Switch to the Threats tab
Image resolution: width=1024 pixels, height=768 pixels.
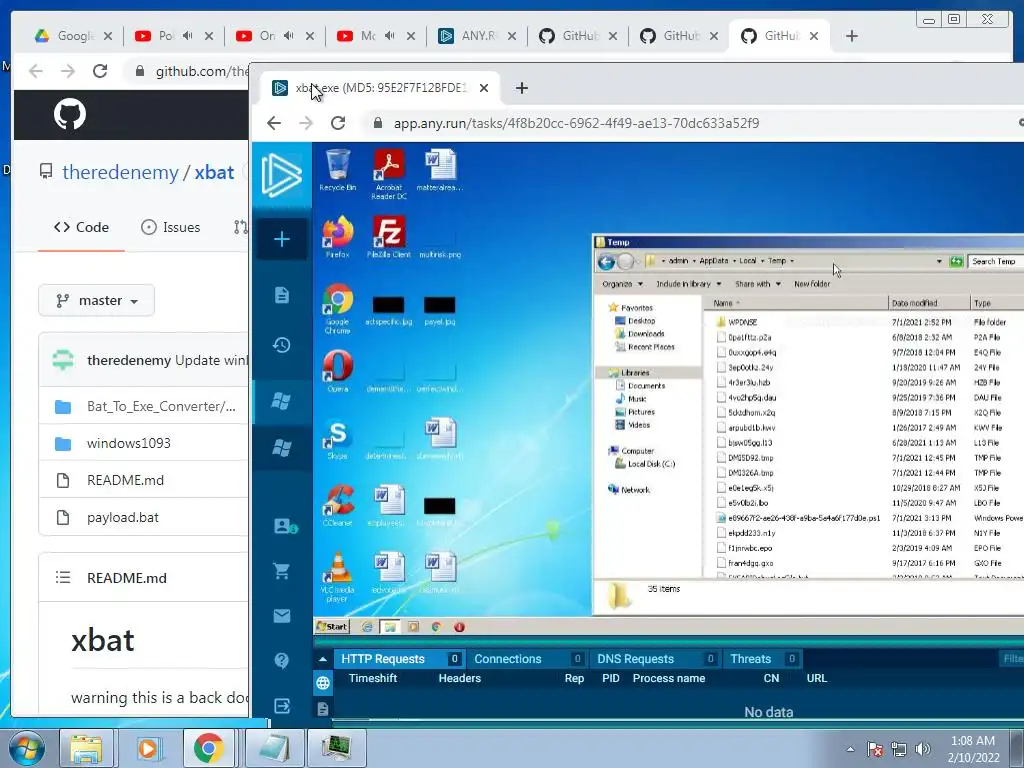762,659
